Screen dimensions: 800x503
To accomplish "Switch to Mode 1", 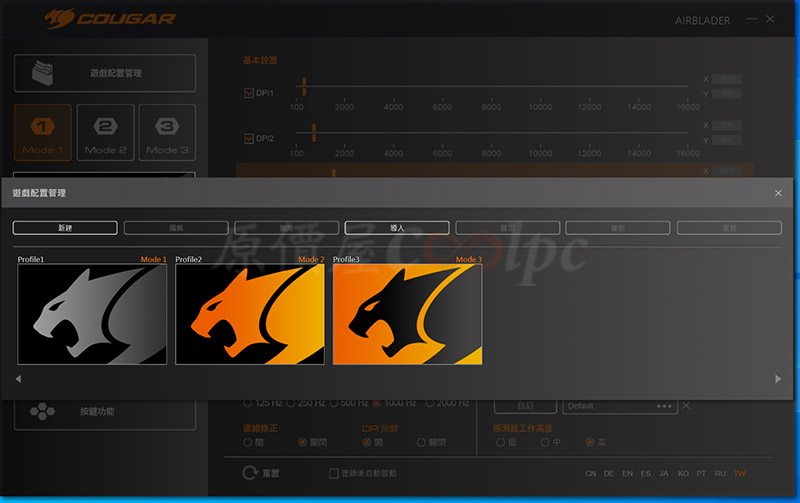I will [x=43, y=133].
